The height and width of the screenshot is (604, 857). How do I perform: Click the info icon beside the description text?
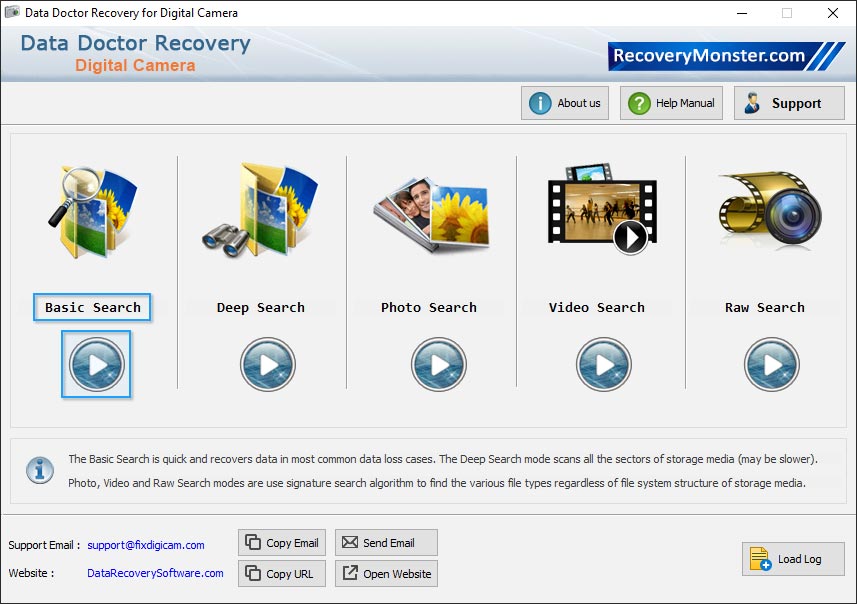pos(38,470)
